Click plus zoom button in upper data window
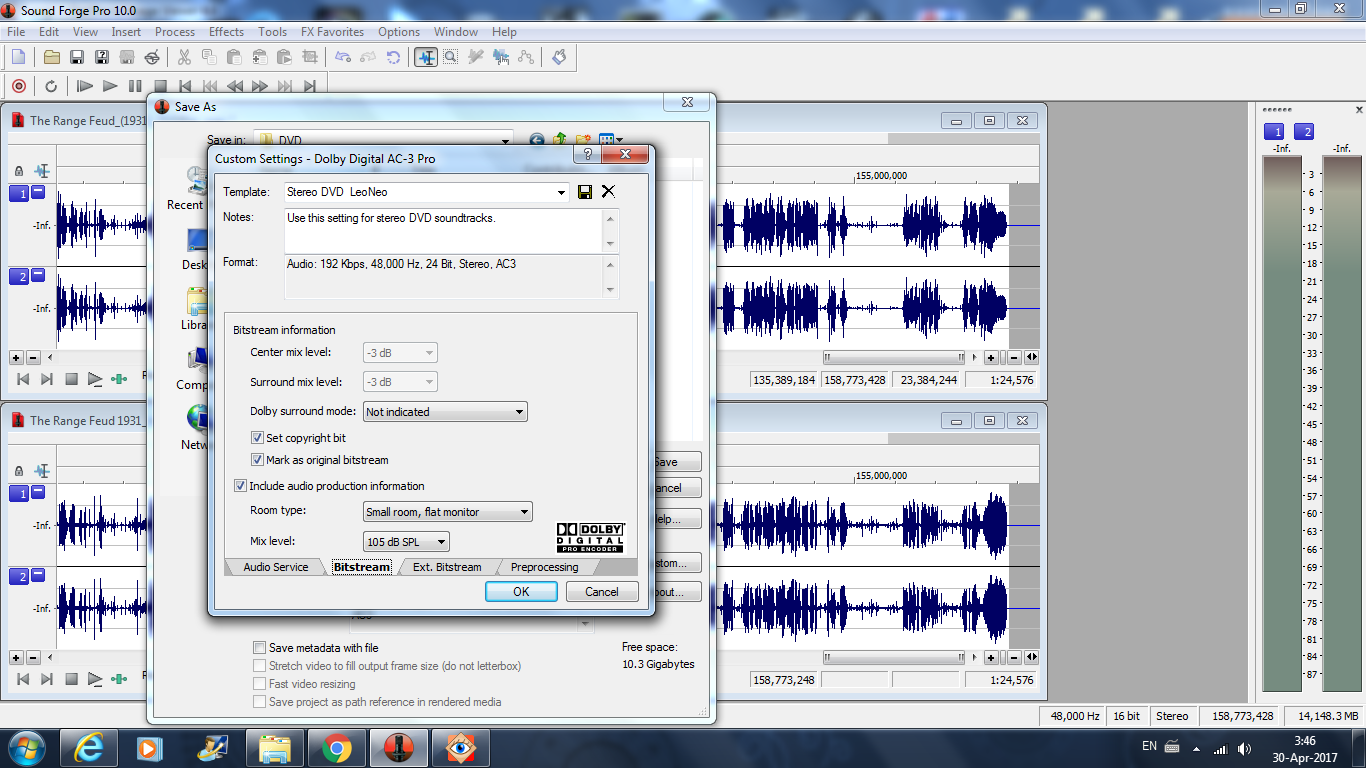1366x768 pixels. [16, 357]
